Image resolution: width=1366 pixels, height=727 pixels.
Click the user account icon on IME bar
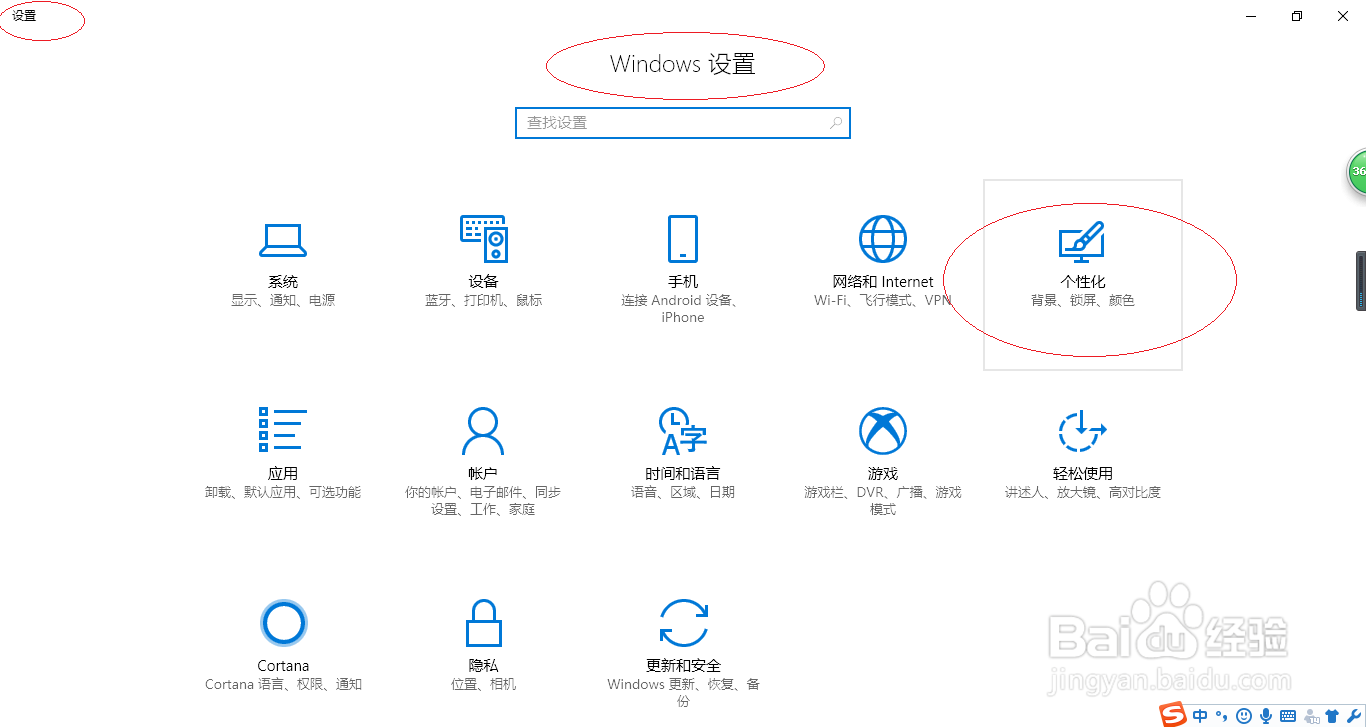(1311, 717)
